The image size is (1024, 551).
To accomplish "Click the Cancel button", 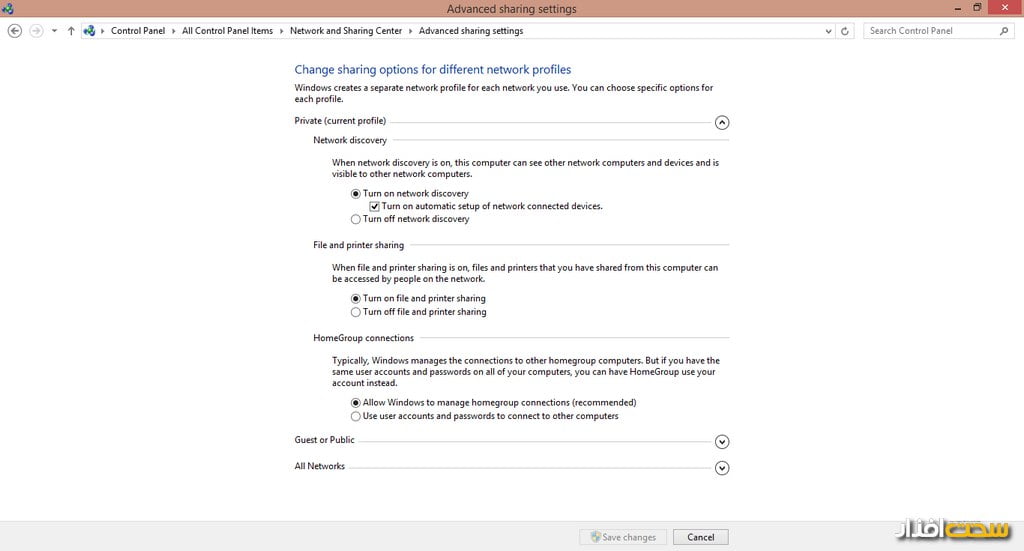I will (x=700, y=537).
